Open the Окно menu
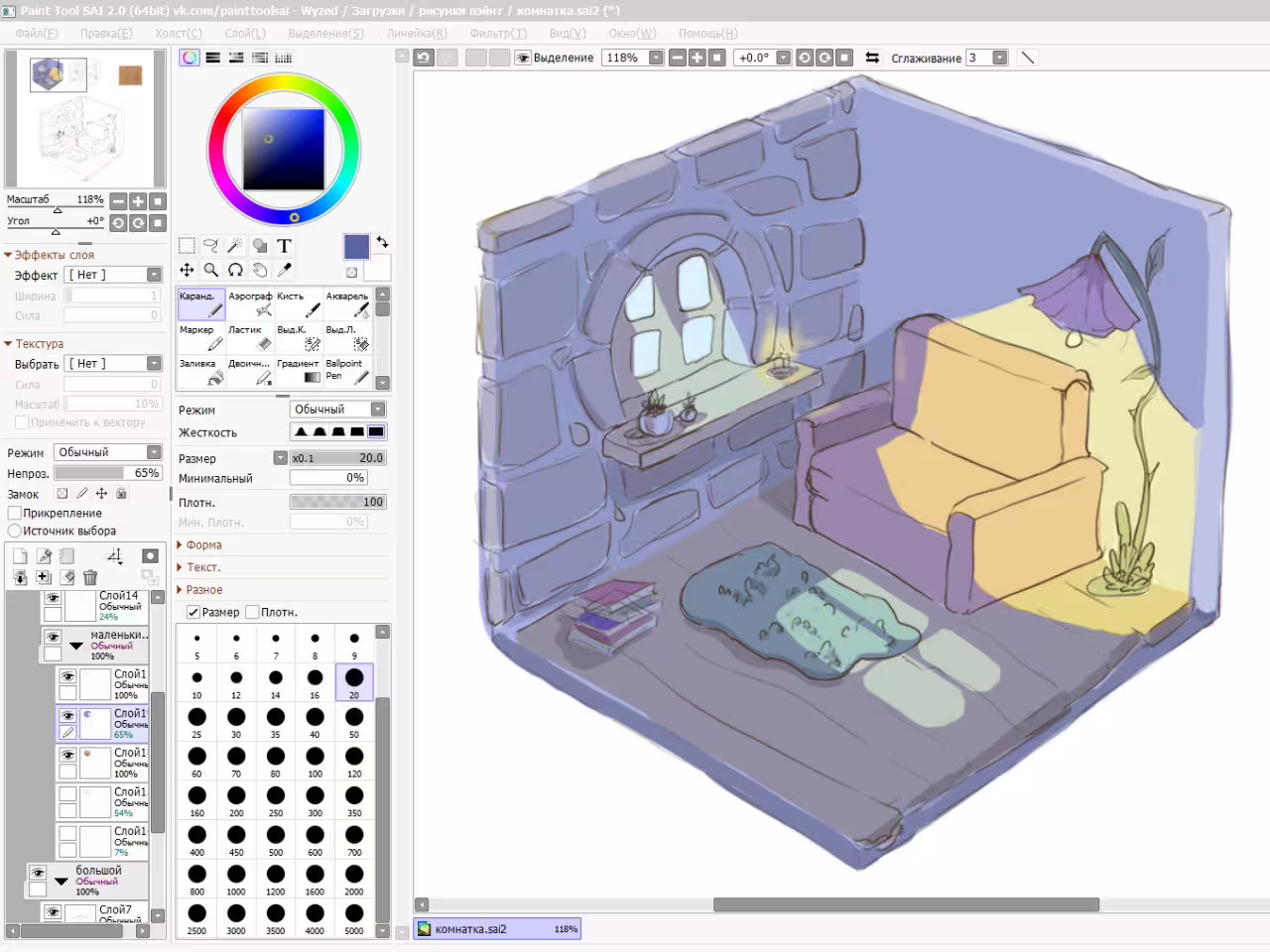 click(633, 33)
